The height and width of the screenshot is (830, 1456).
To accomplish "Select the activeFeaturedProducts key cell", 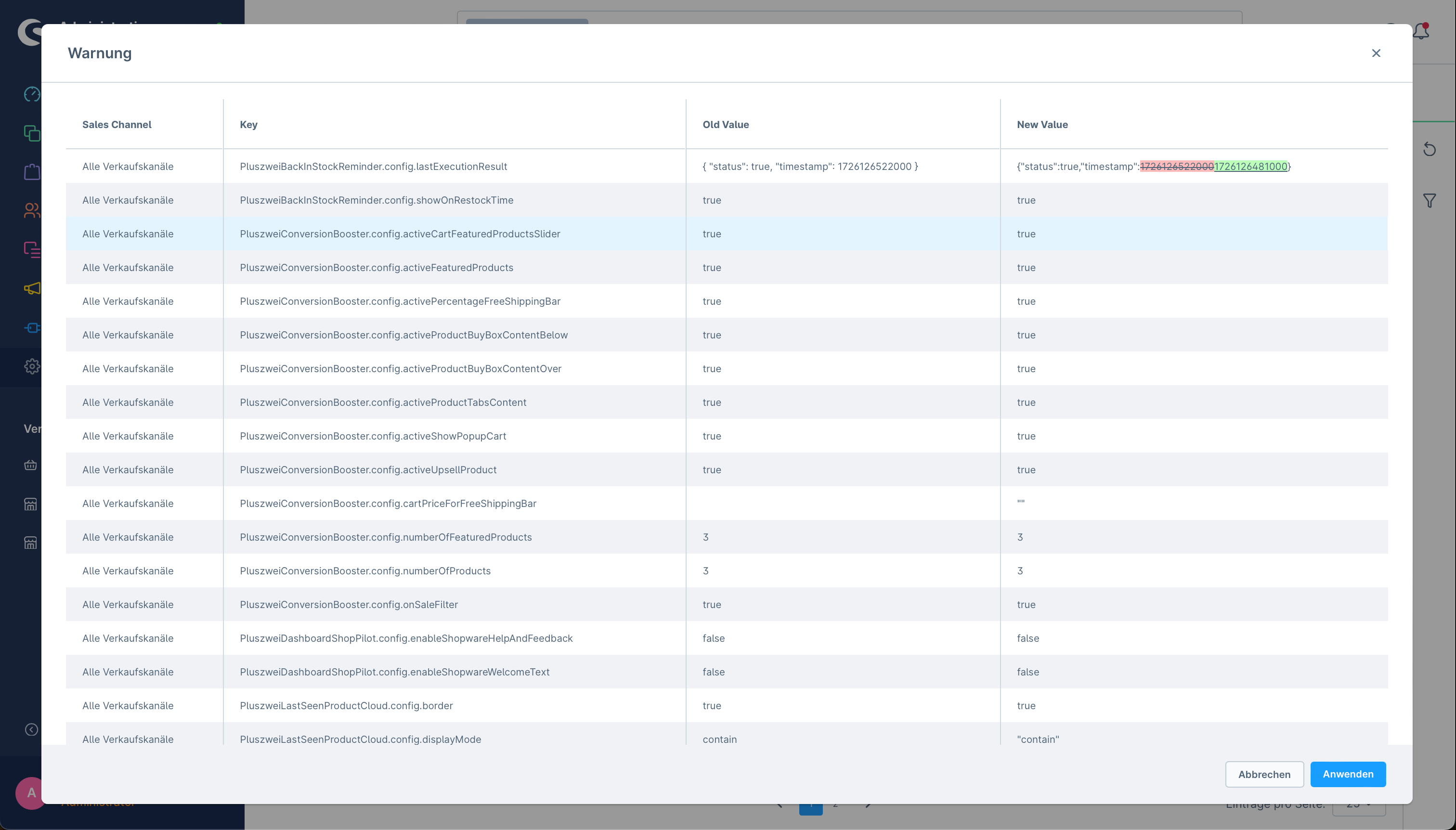I will [x=455, y=267].
